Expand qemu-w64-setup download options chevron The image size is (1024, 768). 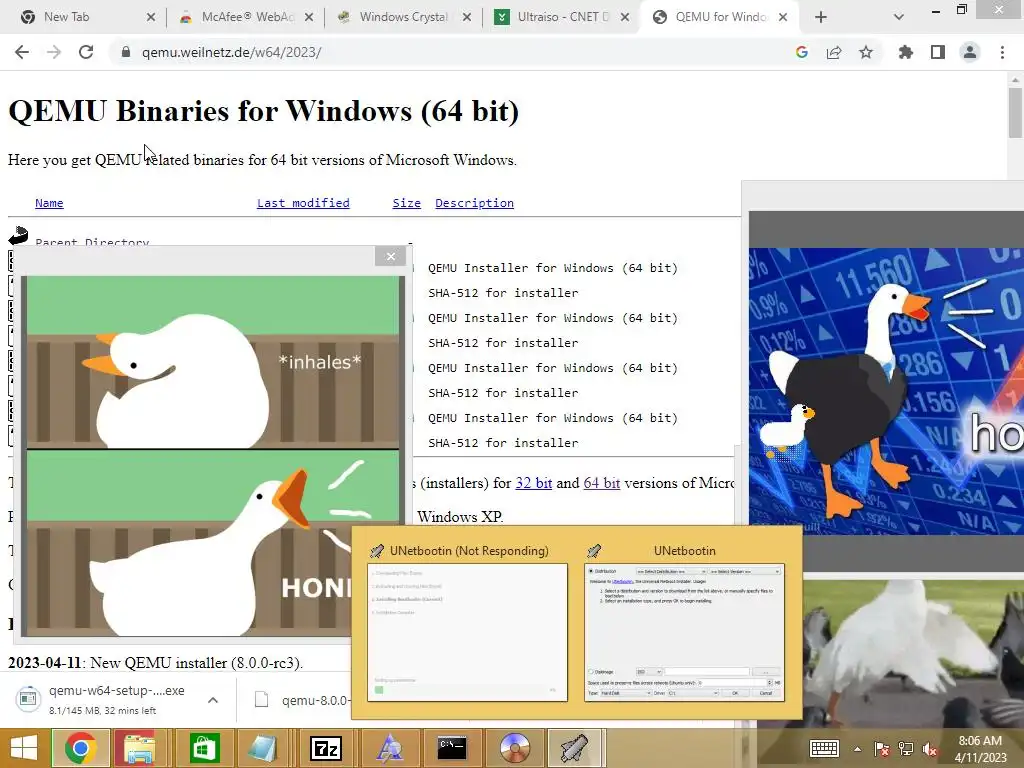click(213, 700)
